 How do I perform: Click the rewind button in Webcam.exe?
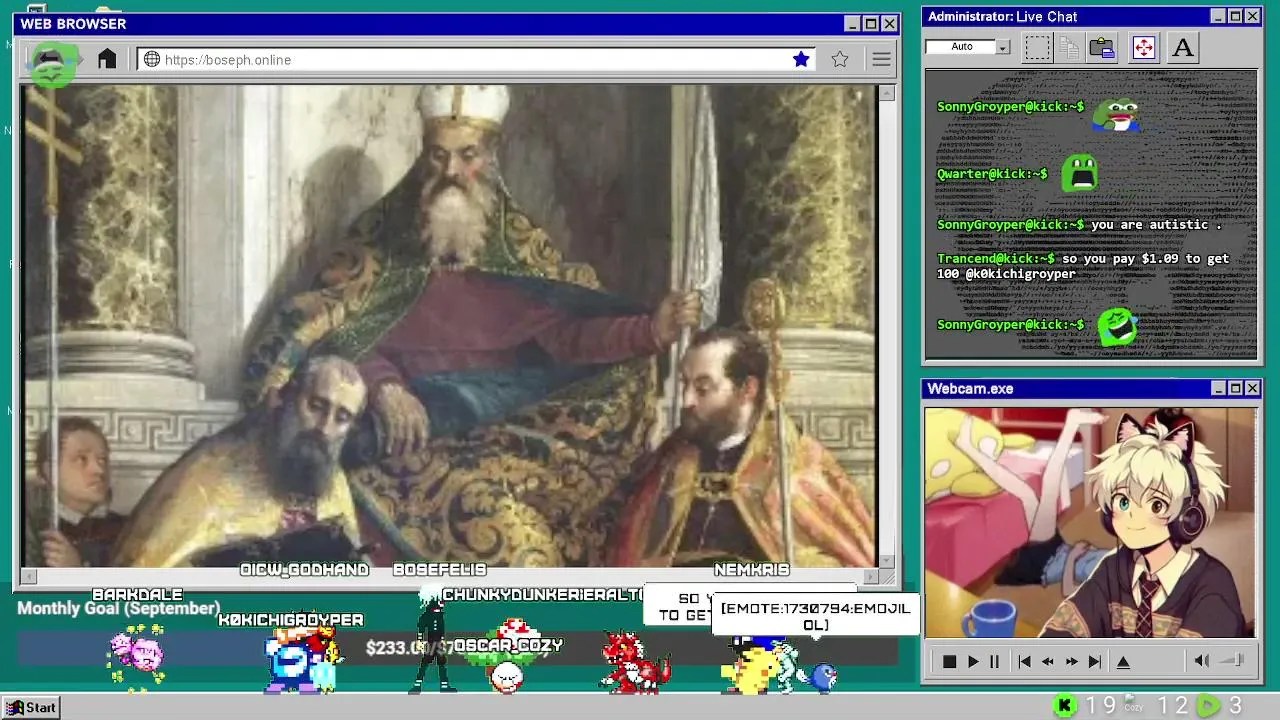click(x=1047, y=662)
